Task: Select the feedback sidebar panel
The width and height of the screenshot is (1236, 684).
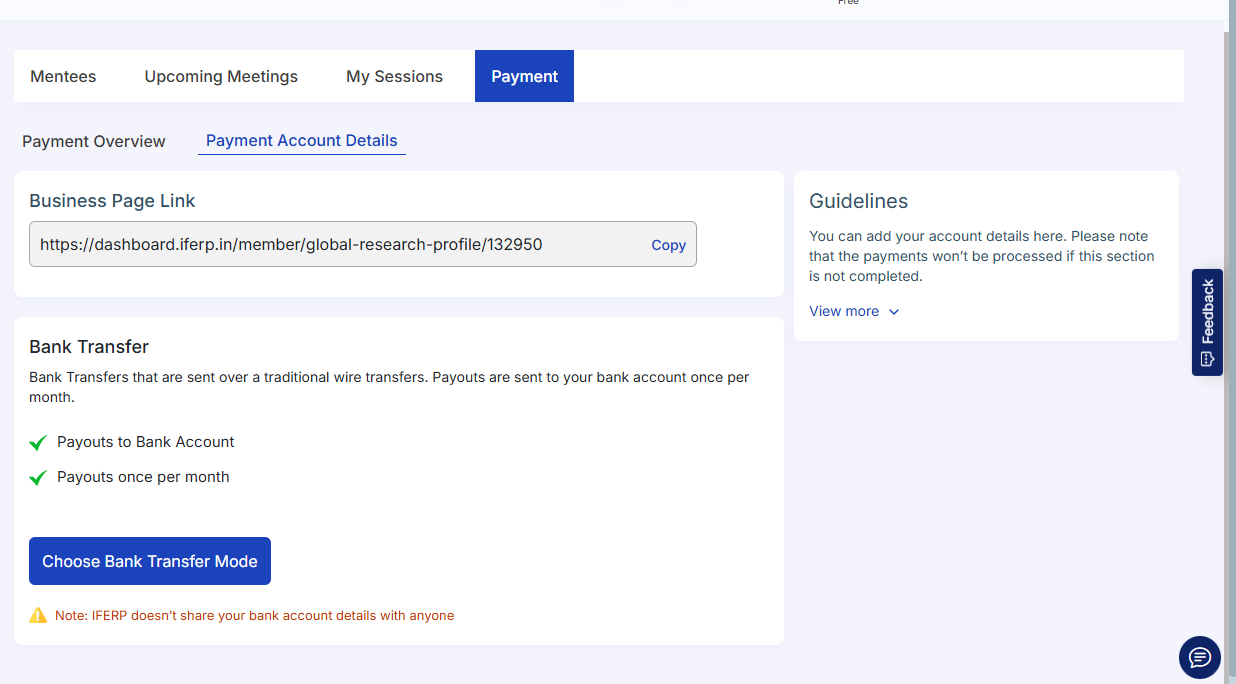Action: (1206, 322)
